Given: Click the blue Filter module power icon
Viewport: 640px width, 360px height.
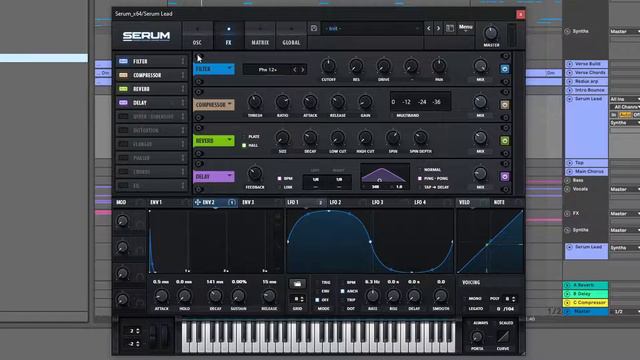Looking at the screenshot, I should 504,69.
